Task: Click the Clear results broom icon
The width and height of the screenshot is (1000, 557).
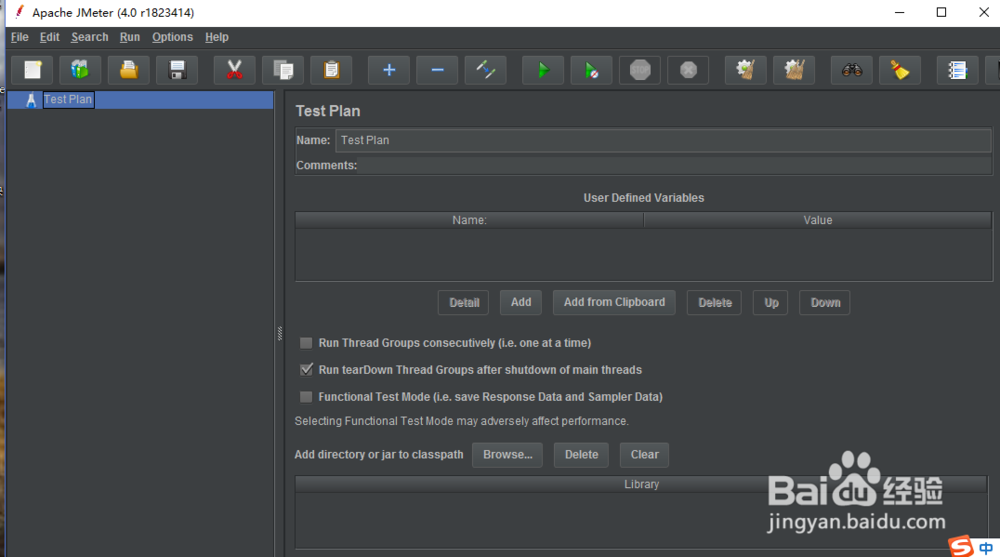Action: click(746, 70)
